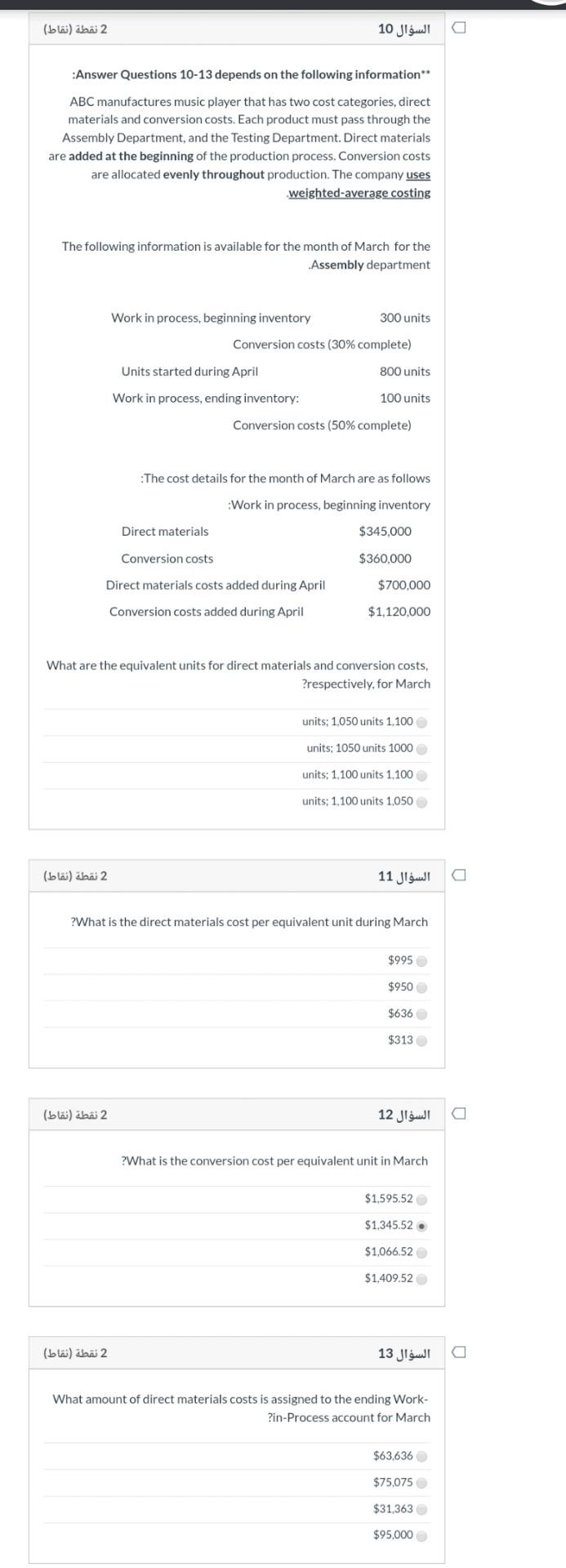Select answer "1,050 units 1,100 units"

[x=422, y=721]
